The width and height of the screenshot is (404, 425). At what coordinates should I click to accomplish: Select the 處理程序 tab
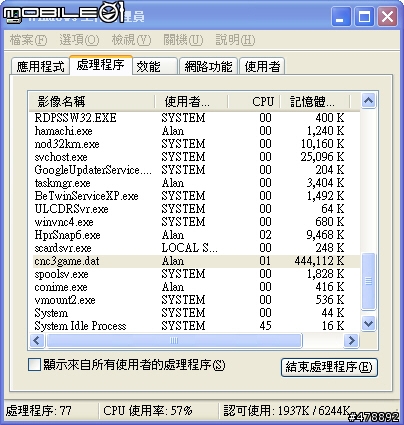click(x=101, y=65)
